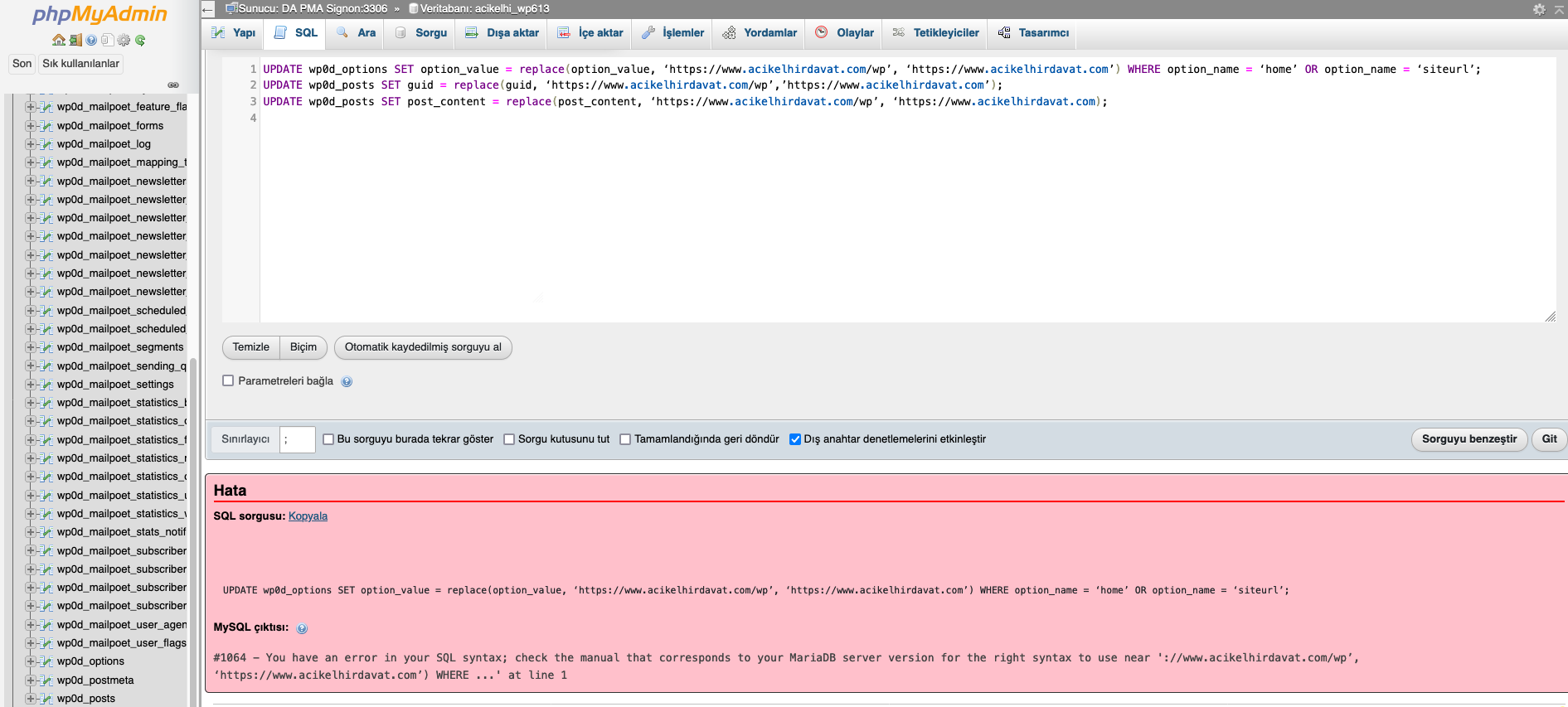1568x707 pixels.
Task: Open the Yordamlar routines tab
Action: 760,33
